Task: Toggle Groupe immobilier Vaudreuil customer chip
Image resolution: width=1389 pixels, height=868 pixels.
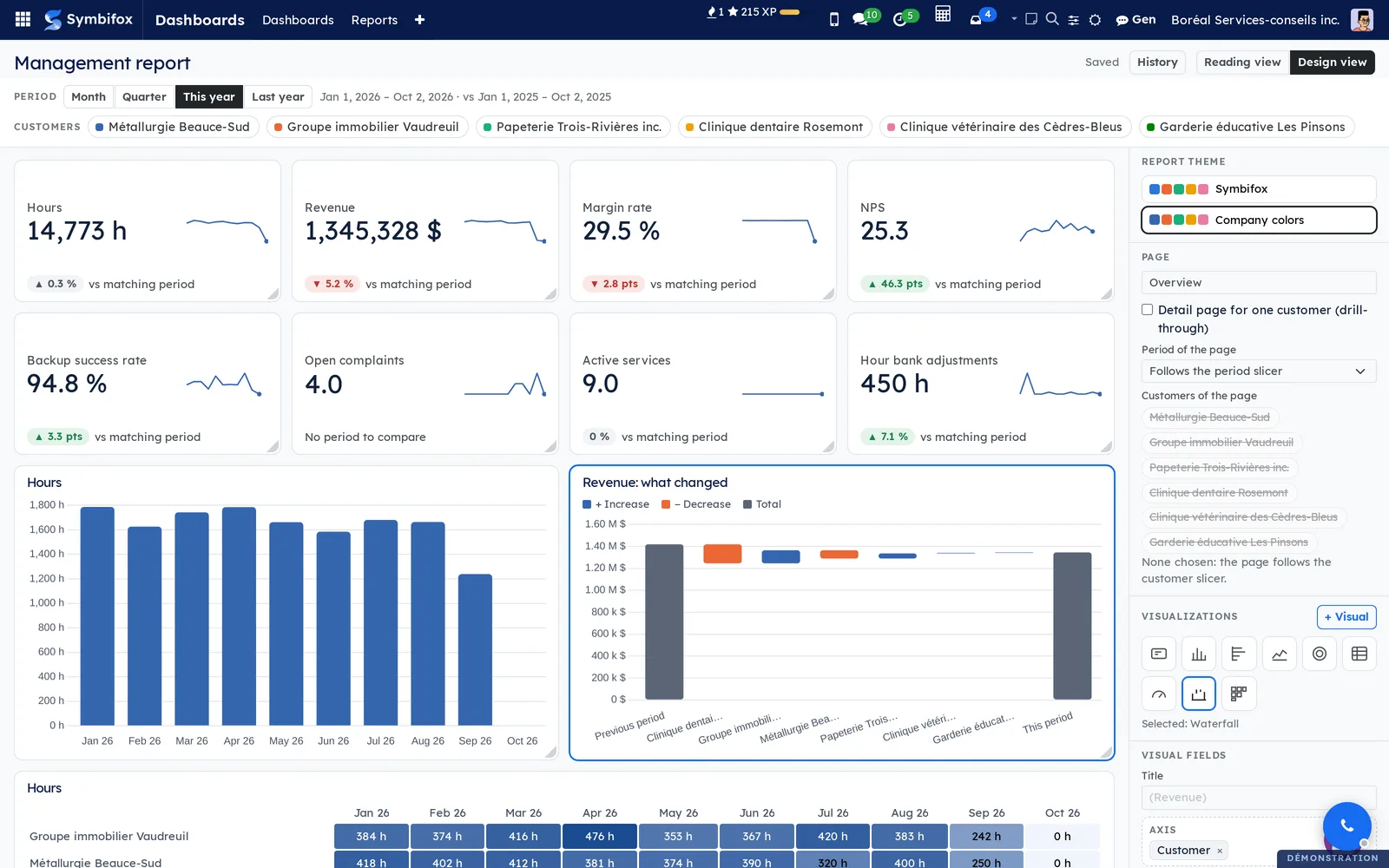Action: 367,127
